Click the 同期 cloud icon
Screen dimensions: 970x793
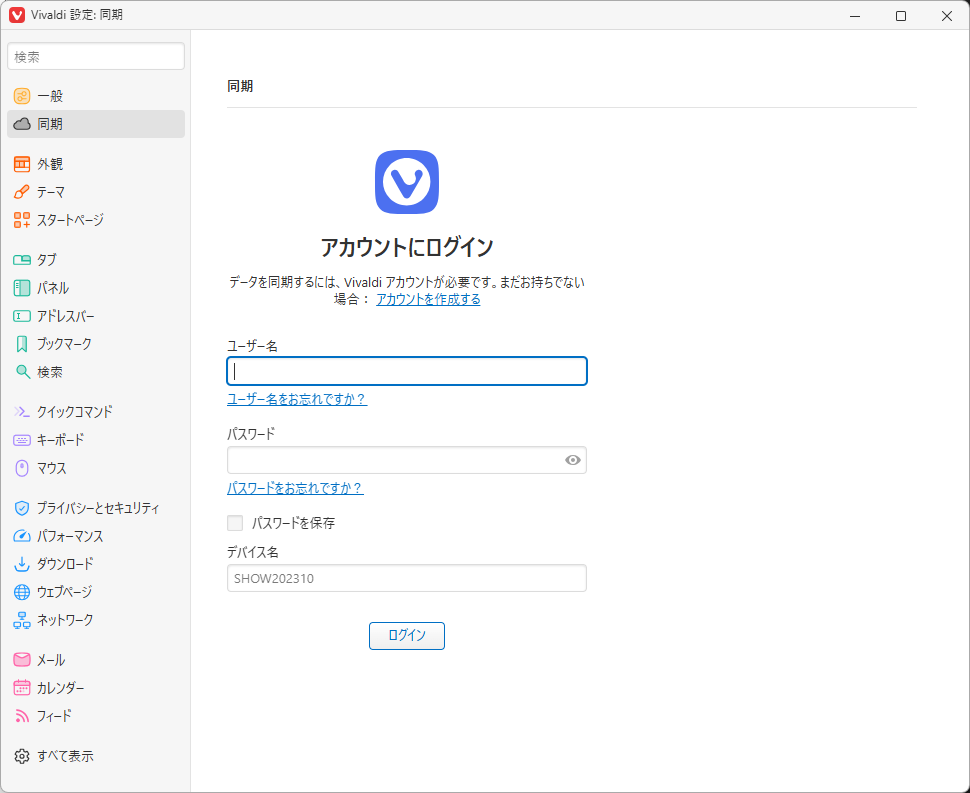[22, 124]
